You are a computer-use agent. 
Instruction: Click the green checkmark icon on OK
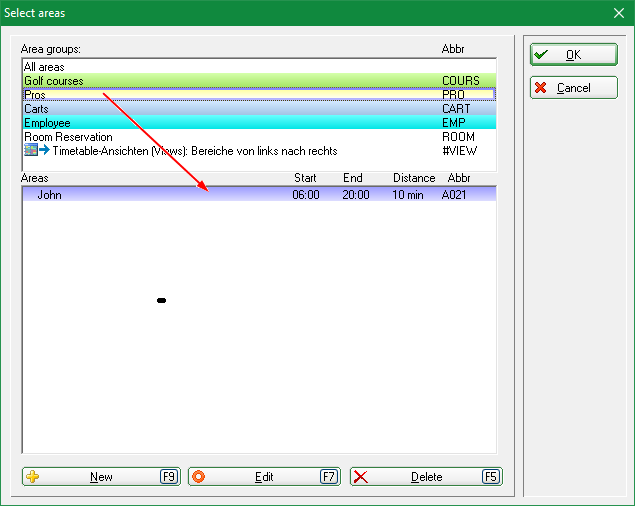540,55
